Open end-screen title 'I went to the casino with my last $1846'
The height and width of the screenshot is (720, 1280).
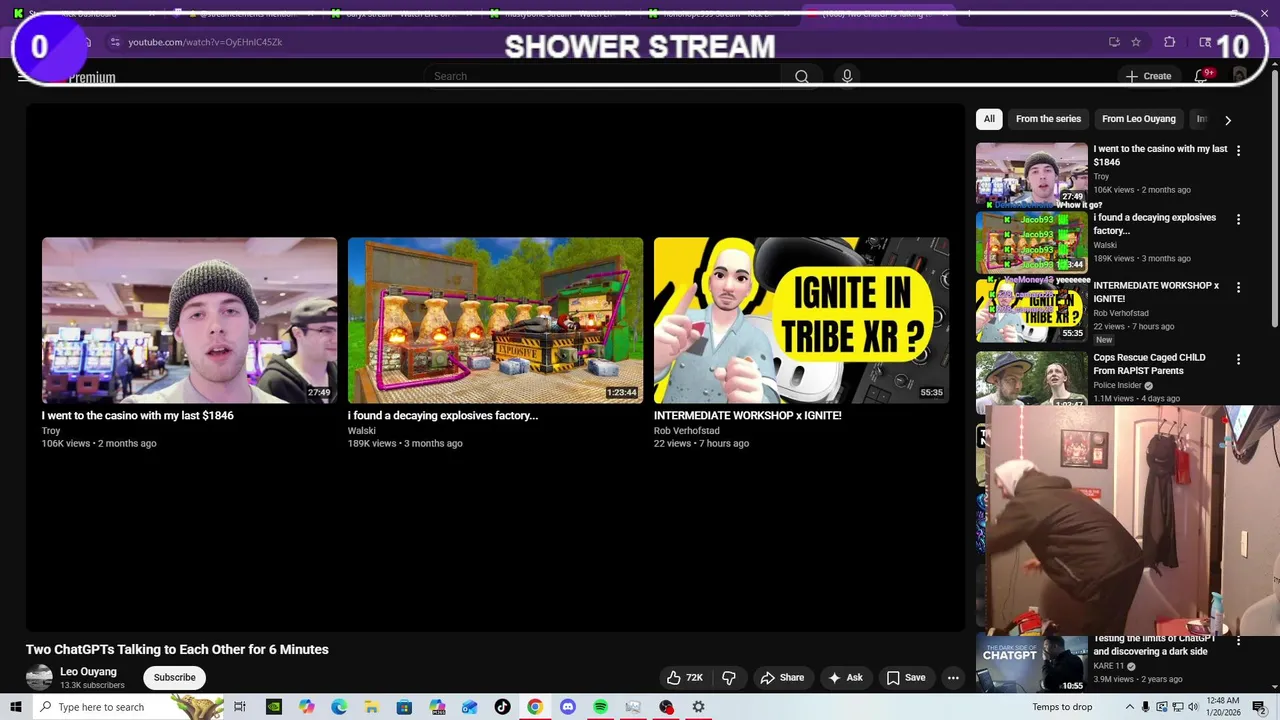138,415
